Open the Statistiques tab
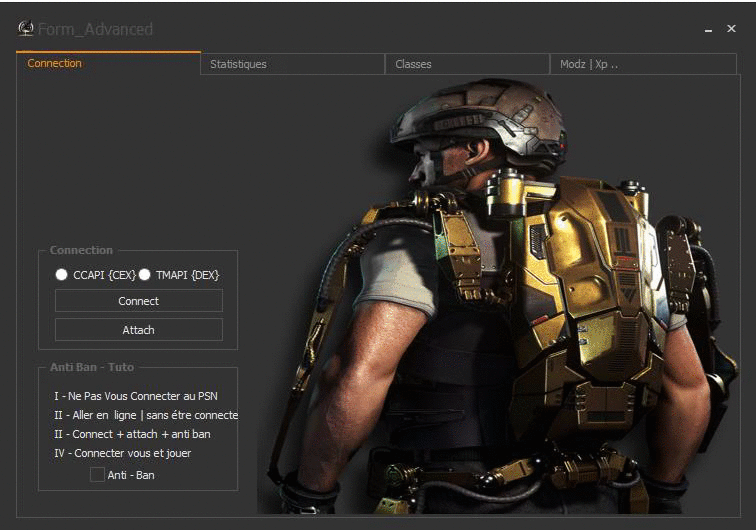The image size is (756, 530). [293, 64]
